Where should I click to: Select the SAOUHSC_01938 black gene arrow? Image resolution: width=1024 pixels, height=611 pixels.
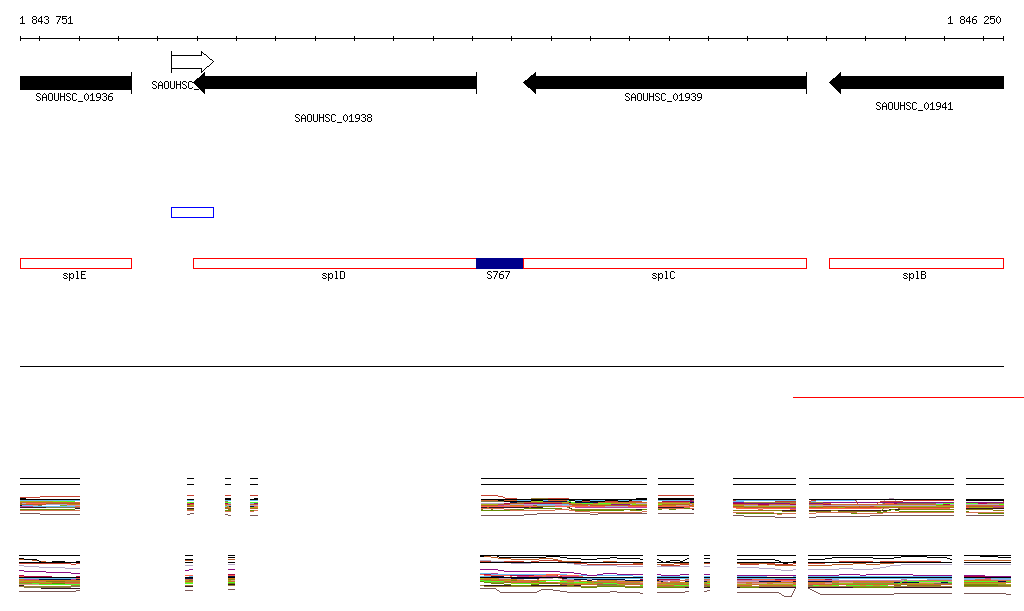pos(335,83)
